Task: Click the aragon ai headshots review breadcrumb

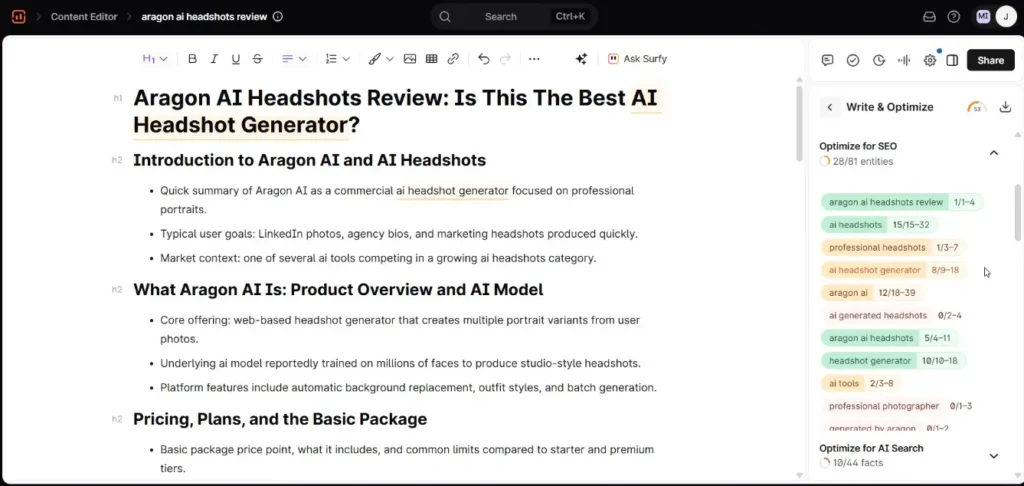Action: 204,17
